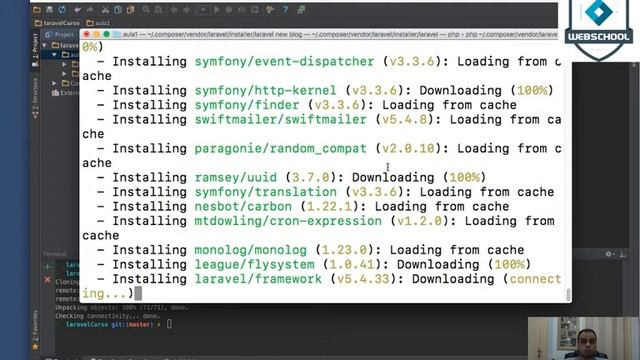Select the aula1 breadcrumb
The width and height of the screenshot is (640, 360).
coord(98,23)
